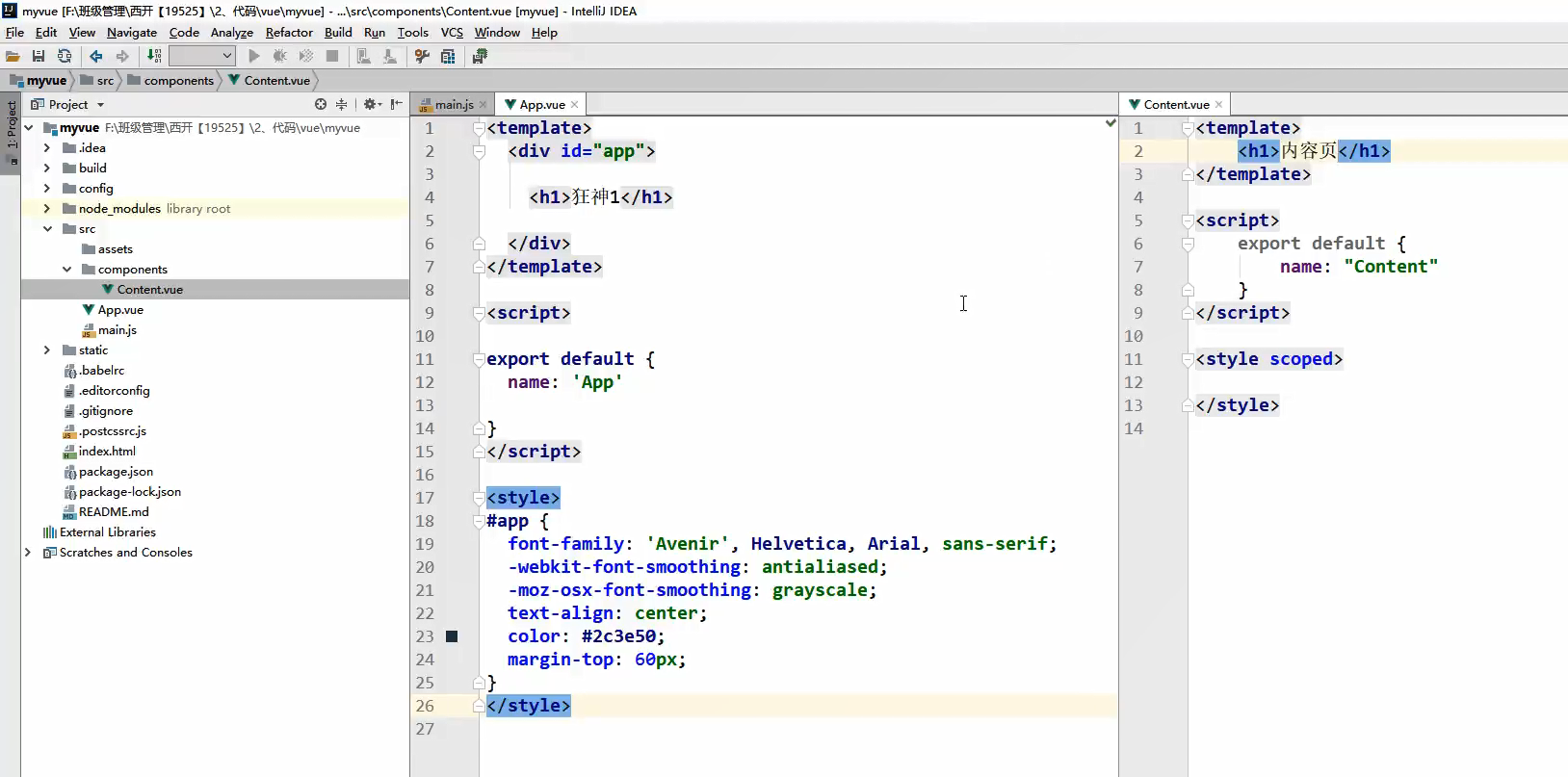The height and width of the screenshot is (777, 1568).
Task: Expand the config folder
Action: click(x=47, y=189)
